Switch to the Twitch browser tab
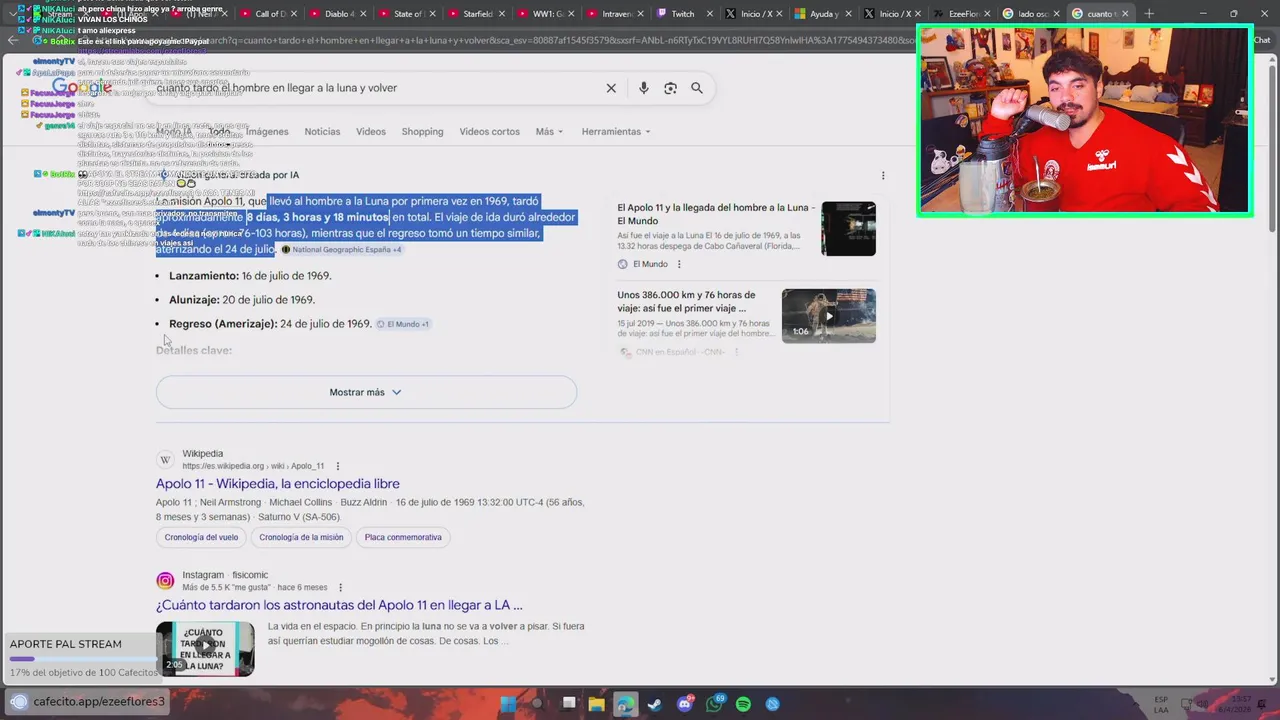This screenshot has height=720, width=1280. 683,14
